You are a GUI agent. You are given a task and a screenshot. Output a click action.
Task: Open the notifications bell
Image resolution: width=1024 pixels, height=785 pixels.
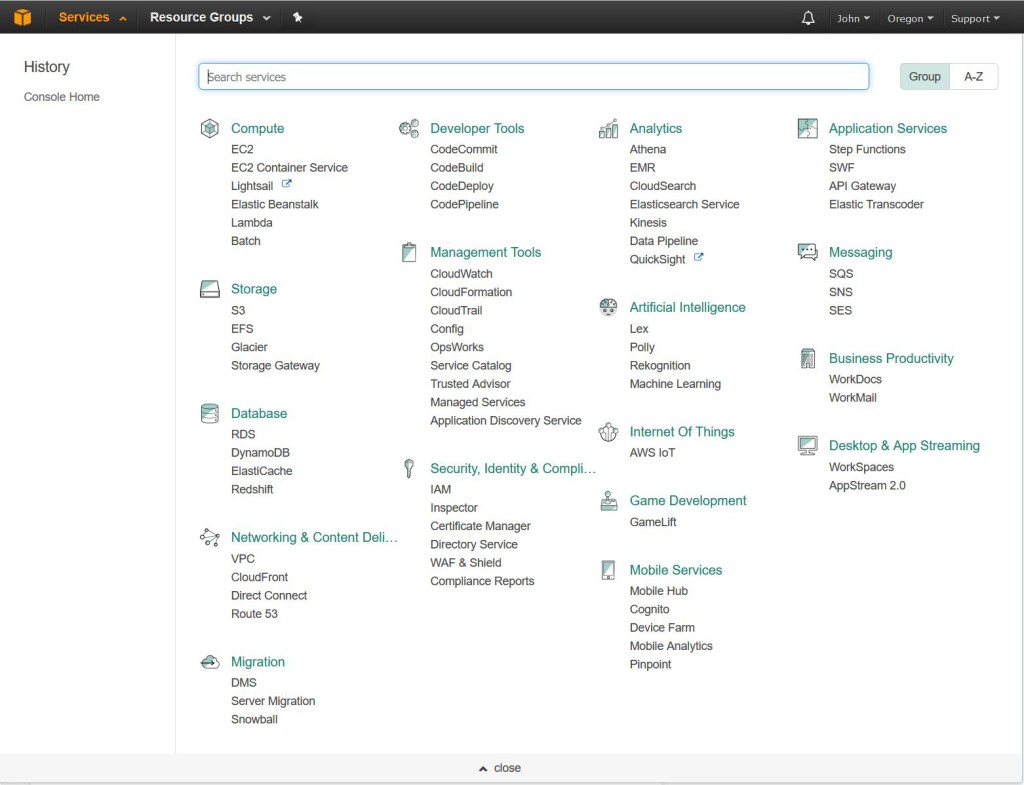(808, 18)
